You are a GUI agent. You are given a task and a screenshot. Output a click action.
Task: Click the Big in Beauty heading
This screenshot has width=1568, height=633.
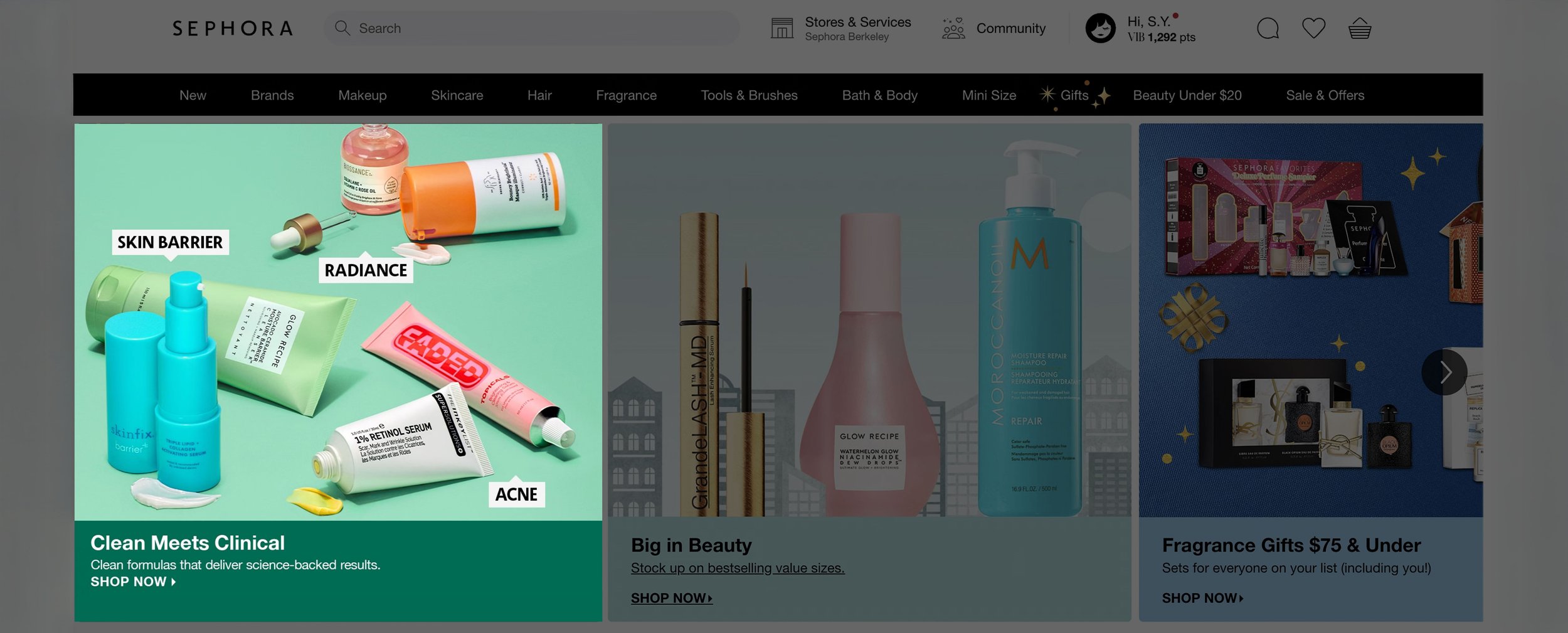tap(691, 545)
